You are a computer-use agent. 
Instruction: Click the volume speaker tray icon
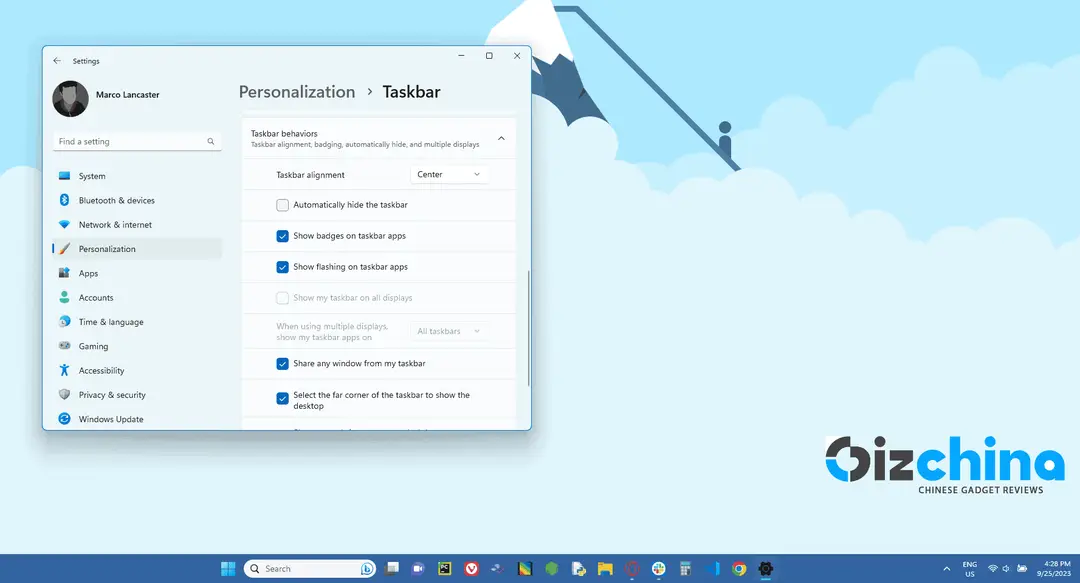(x=1006, y=569)
